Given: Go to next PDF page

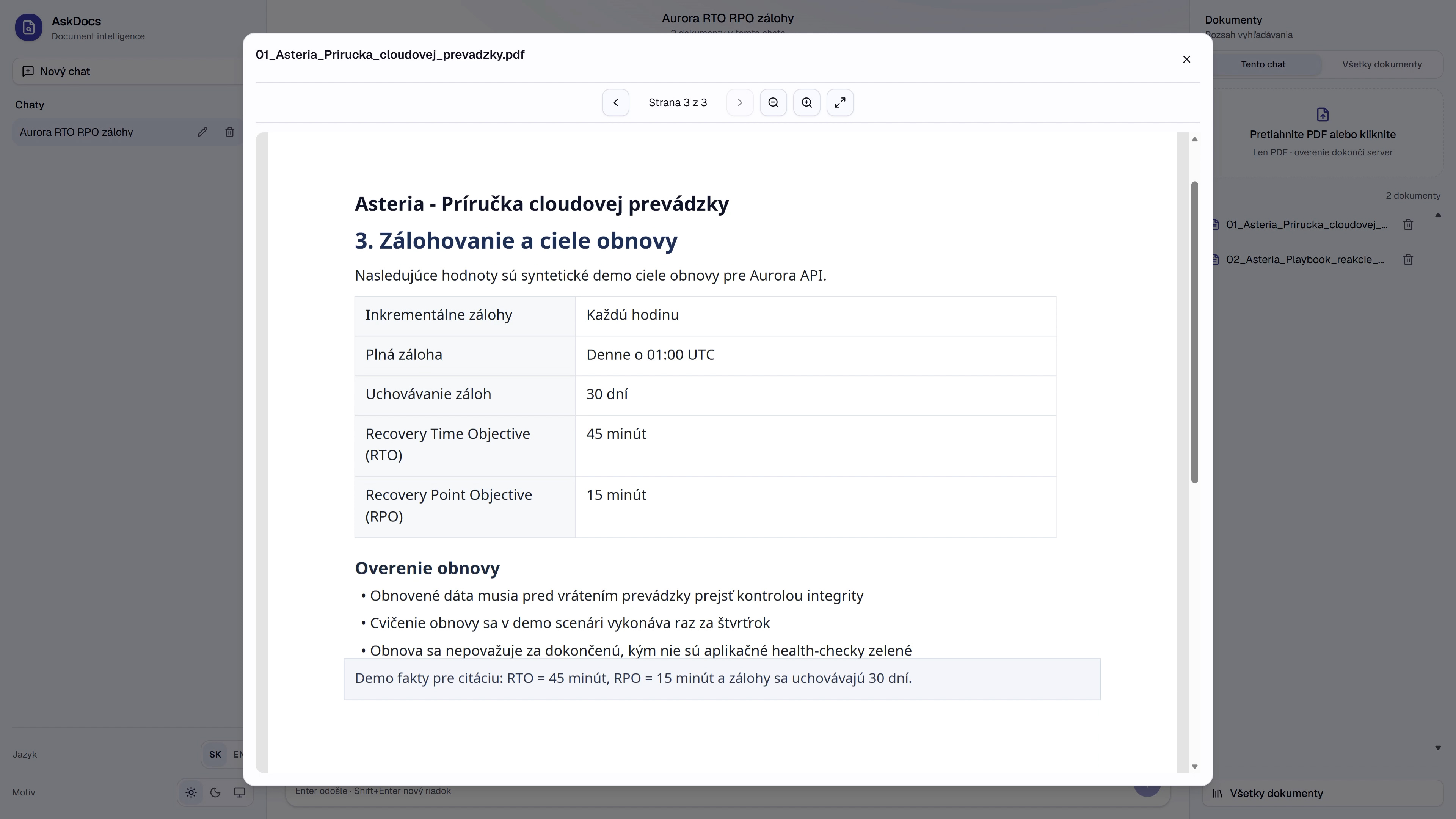Looking at the screenshot, I should point(739,102).
